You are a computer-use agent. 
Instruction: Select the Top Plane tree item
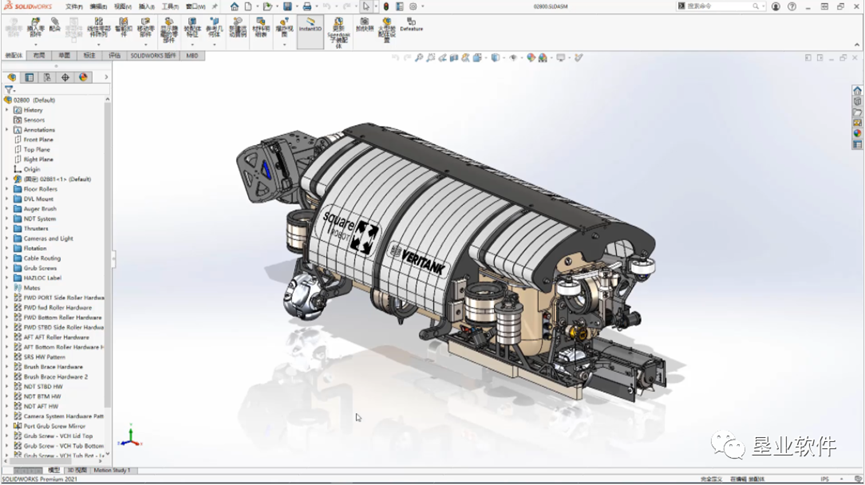pos(37,150)
